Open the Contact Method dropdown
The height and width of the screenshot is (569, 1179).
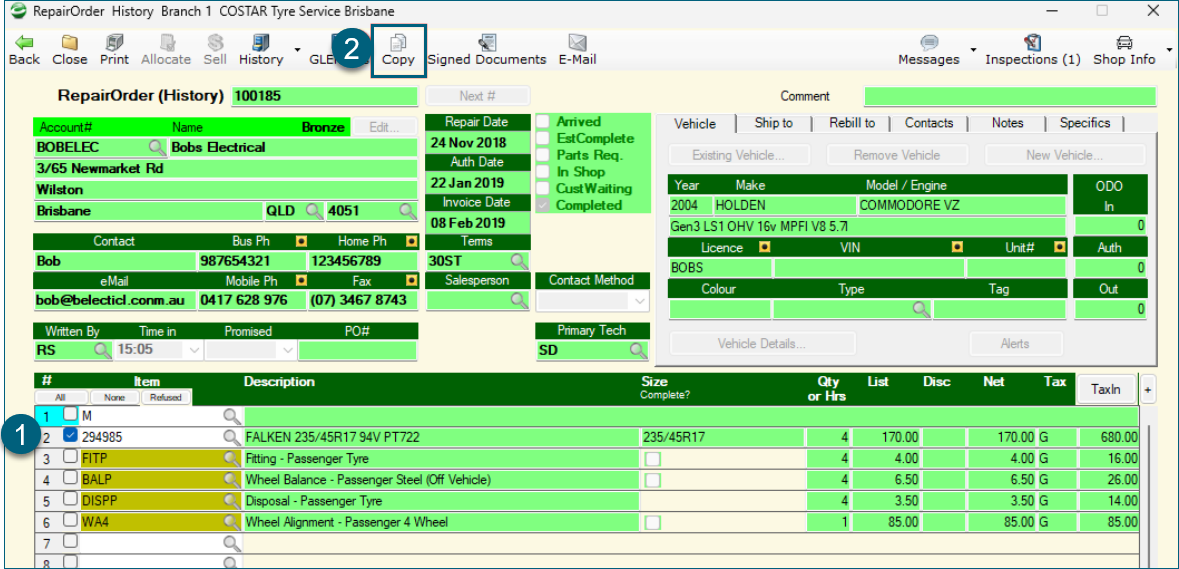point(640,301)
